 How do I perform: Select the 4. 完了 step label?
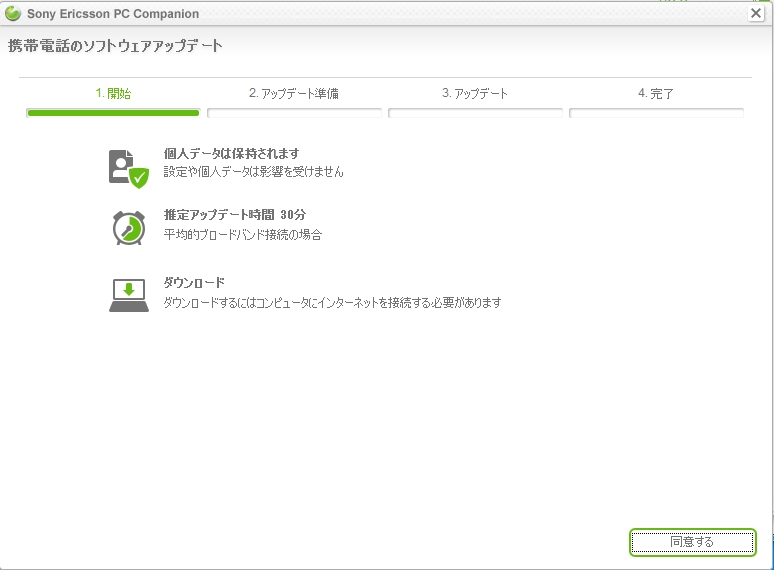click(x=656, y=93)
